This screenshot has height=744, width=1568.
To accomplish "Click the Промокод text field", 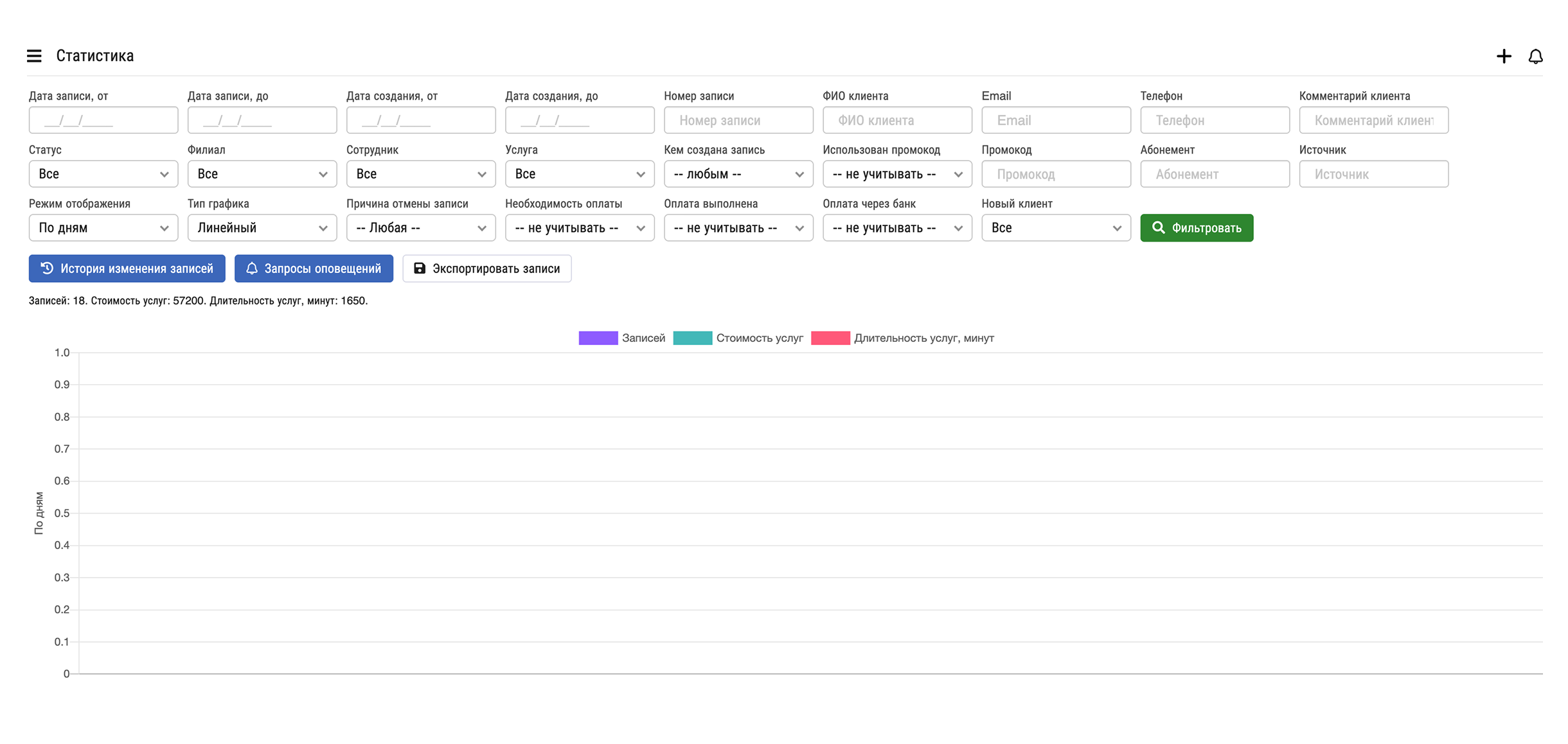I will click(x=1055, y=174).
